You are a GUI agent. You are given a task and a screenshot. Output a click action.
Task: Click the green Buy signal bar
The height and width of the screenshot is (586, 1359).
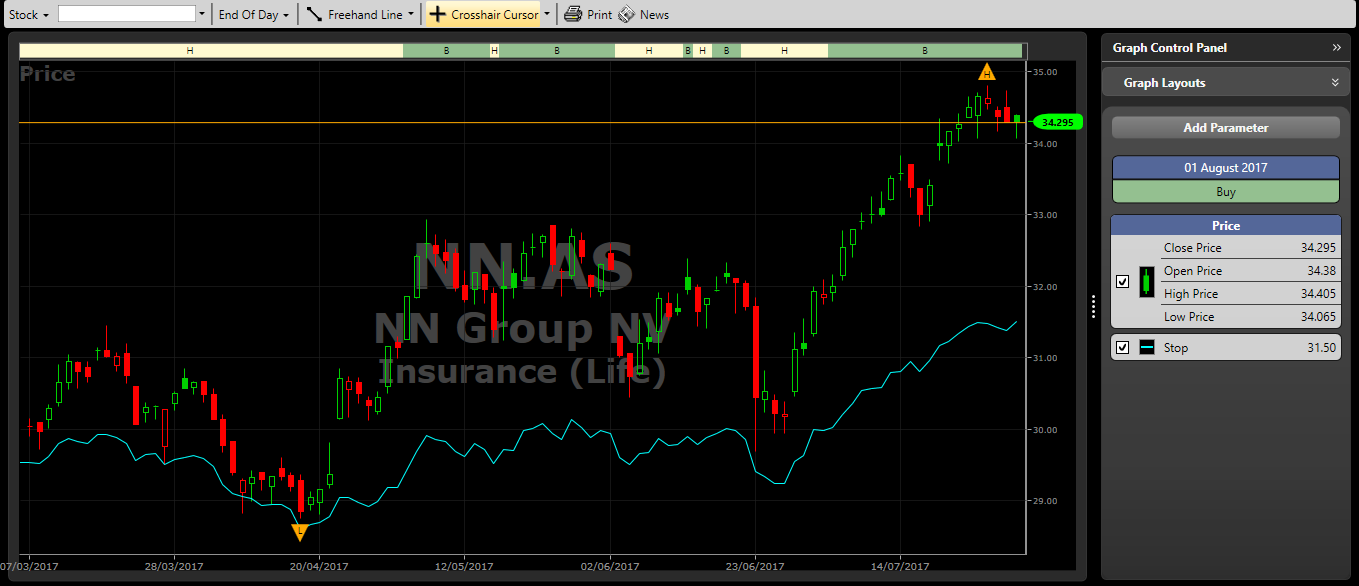click(1226, 191)
